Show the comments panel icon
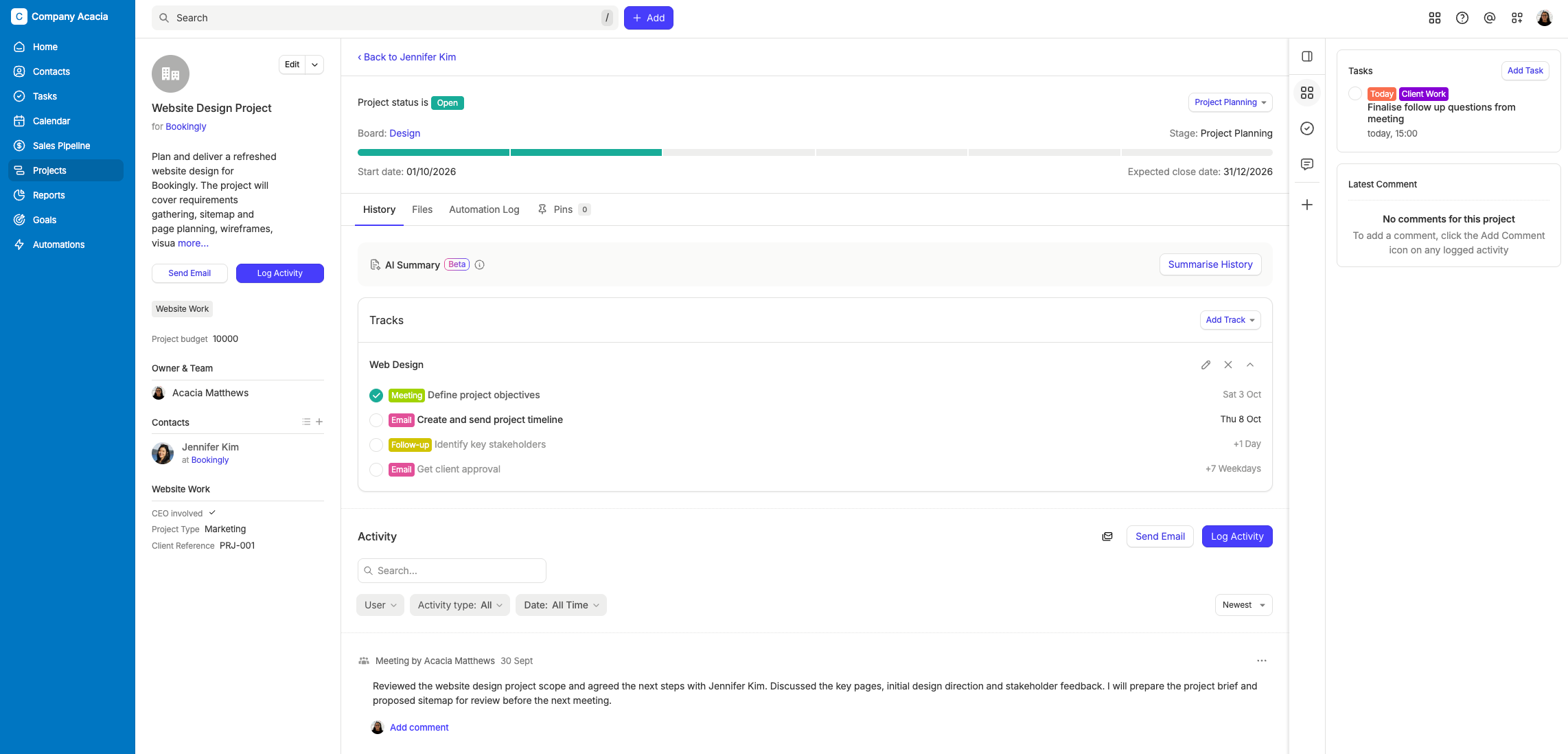This screenshot has height=754, width=1568. point(1307,164)
